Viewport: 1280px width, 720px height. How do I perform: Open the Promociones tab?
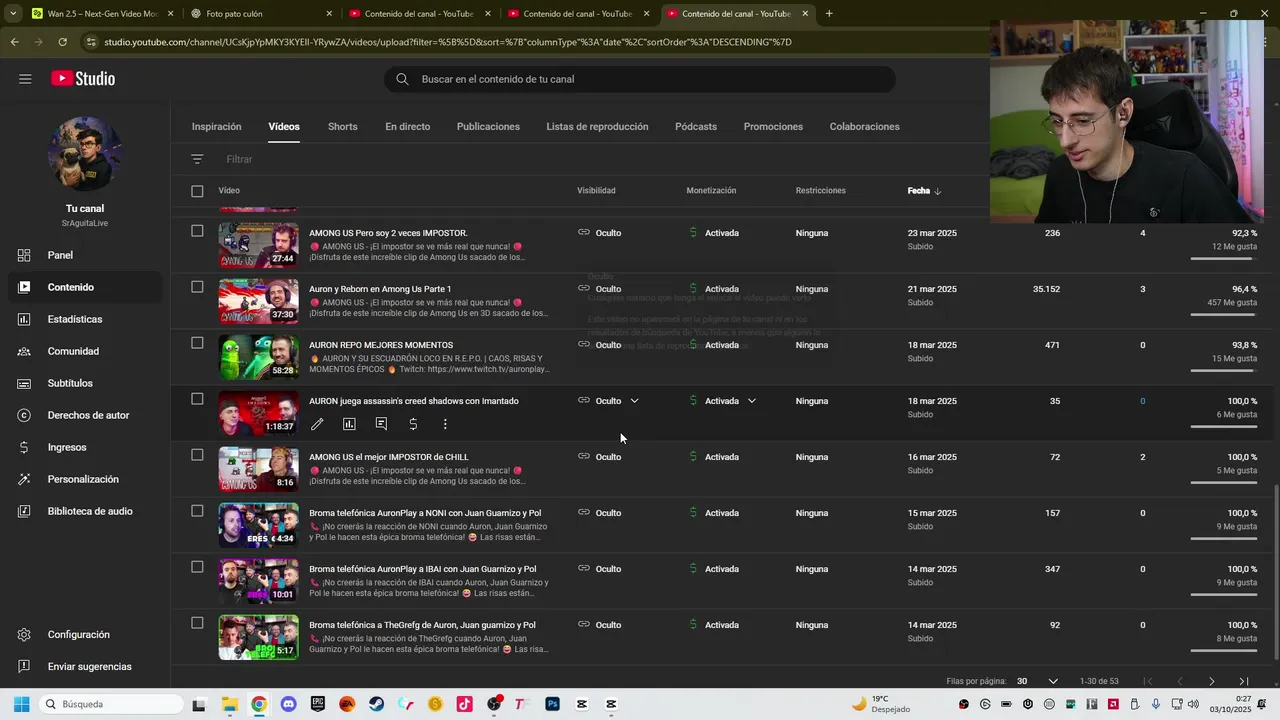point(773,127)
